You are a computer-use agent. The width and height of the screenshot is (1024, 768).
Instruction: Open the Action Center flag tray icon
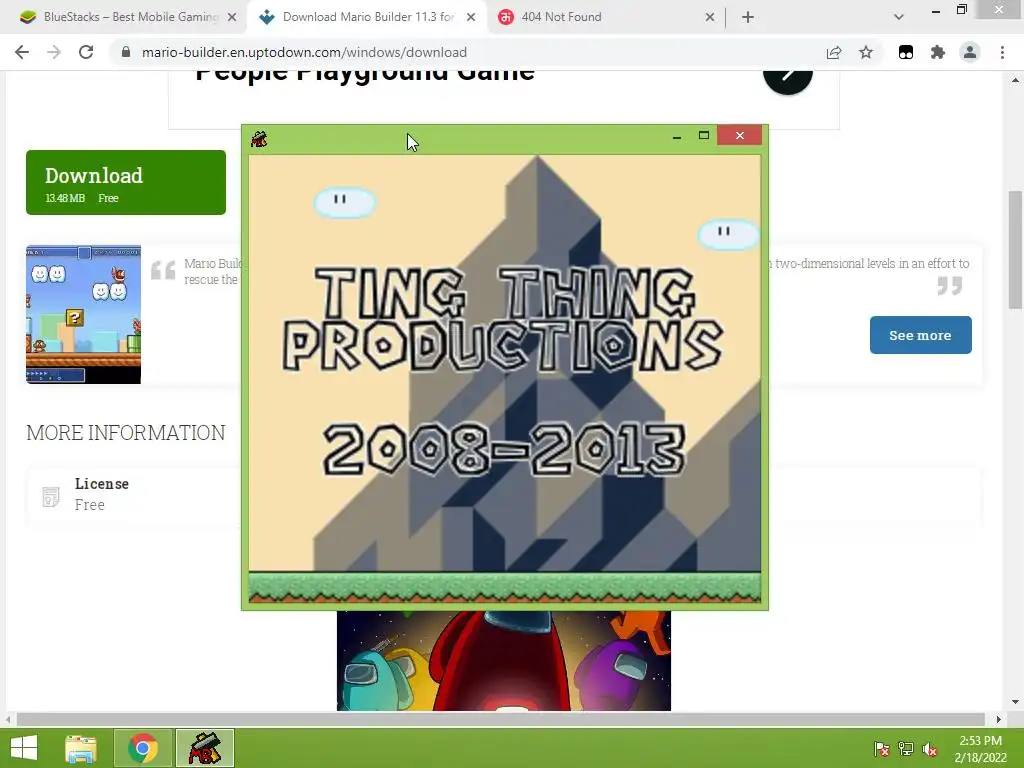(x=882, y=749)
